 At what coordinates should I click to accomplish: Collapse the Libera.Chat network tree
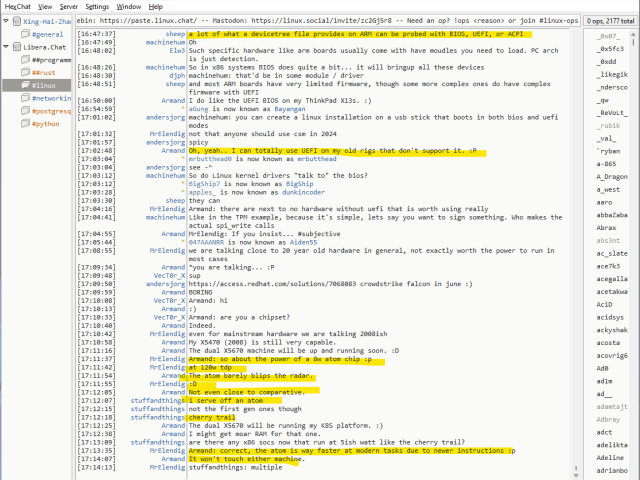(x=6, y=47)
